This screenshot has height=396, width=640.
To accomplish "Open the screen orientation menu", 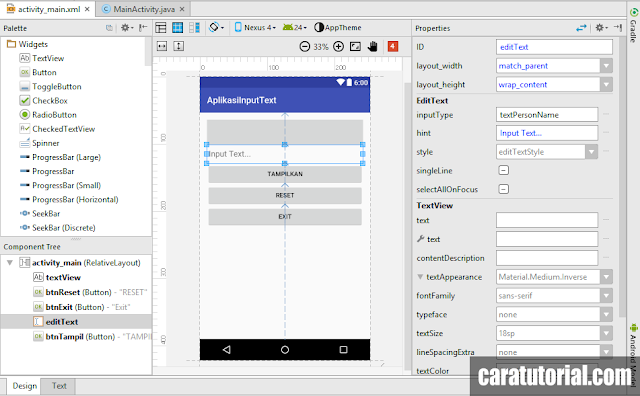I will pyautogui.click(x=216, y=28).
